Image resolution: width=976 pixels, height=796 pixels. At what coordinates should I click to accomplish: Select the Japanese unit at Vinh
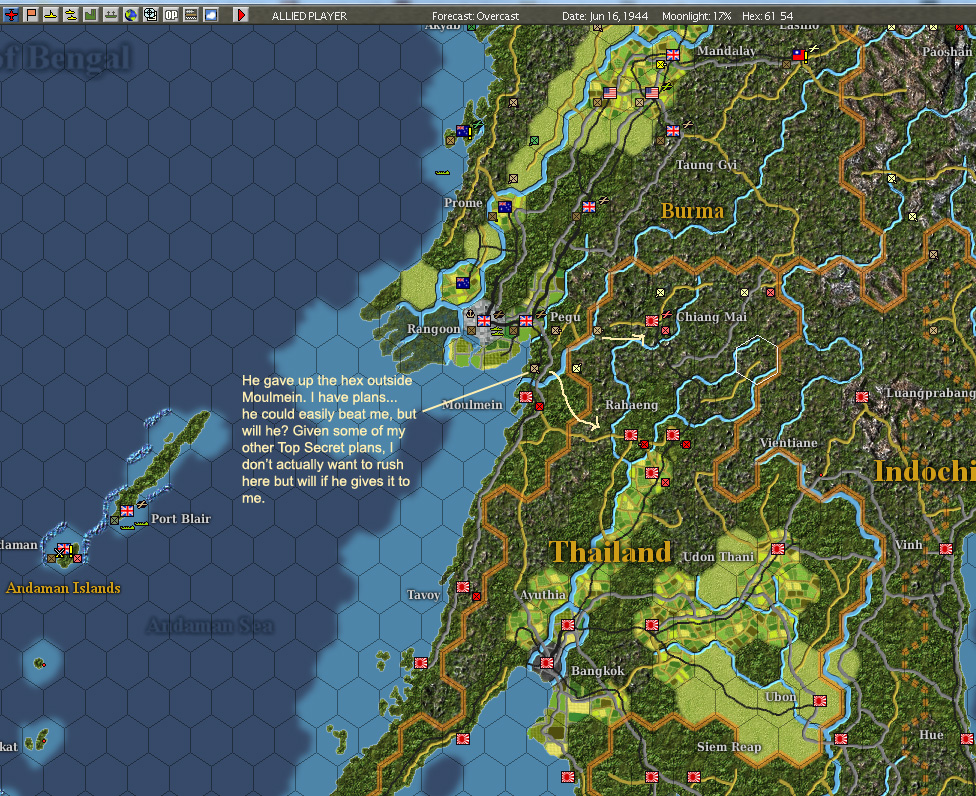946,548
